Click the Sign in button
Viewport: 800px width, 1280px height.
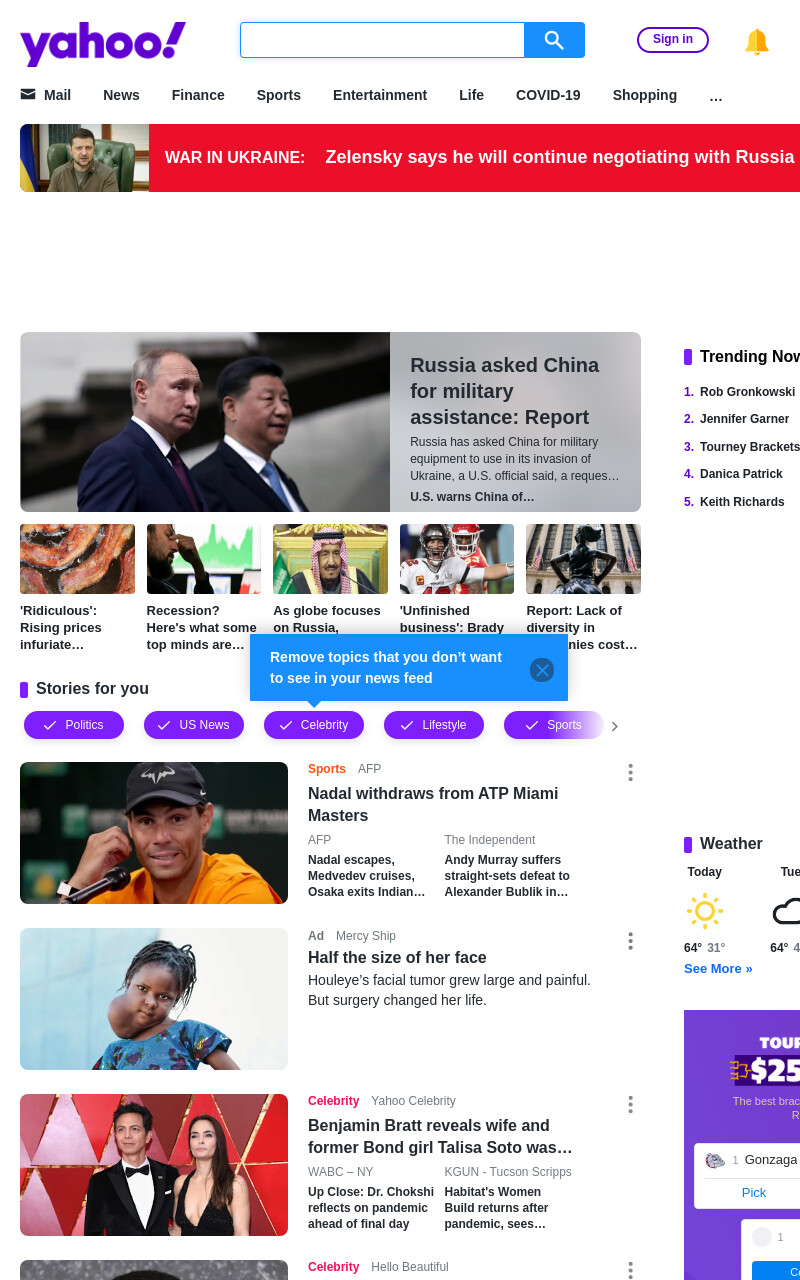coord(673,40)
